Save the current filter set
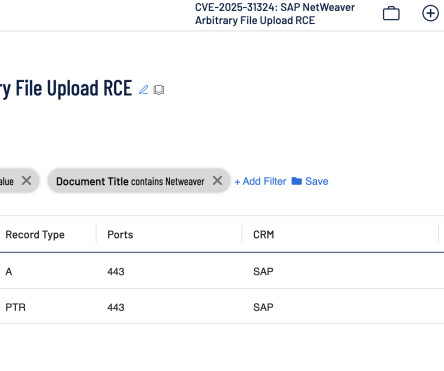 click(x=310, y=181)
